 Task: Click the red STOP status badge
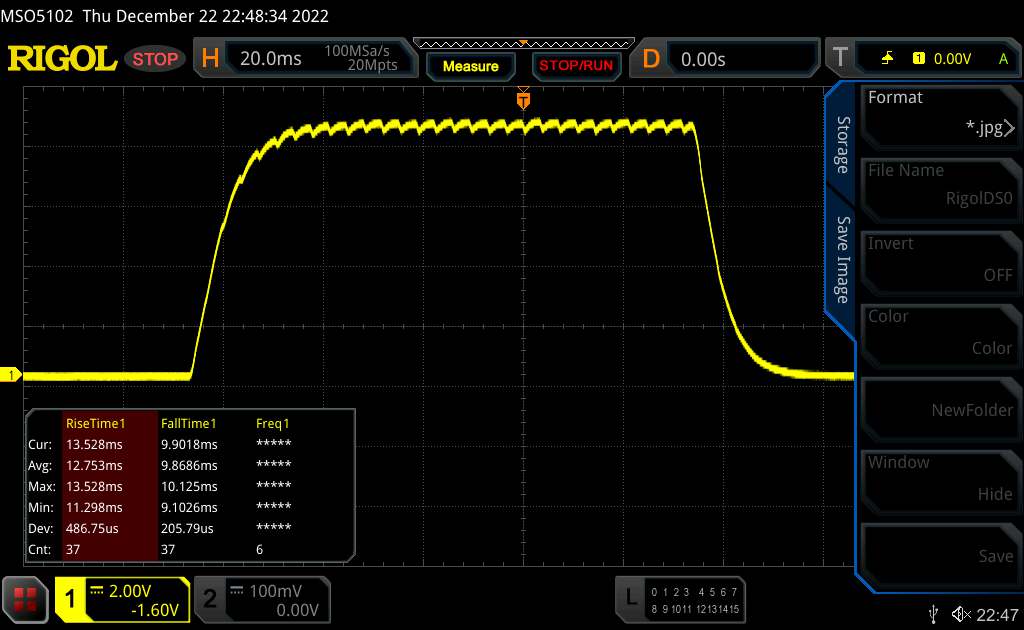point(155,59)
